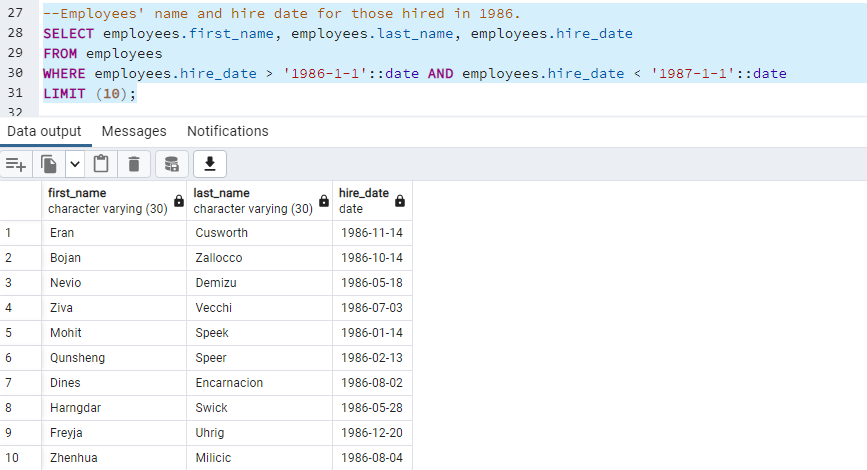Select the cell containing Dines
The height and width of the screenshot is (470, 867).
[x=114, y=383]
